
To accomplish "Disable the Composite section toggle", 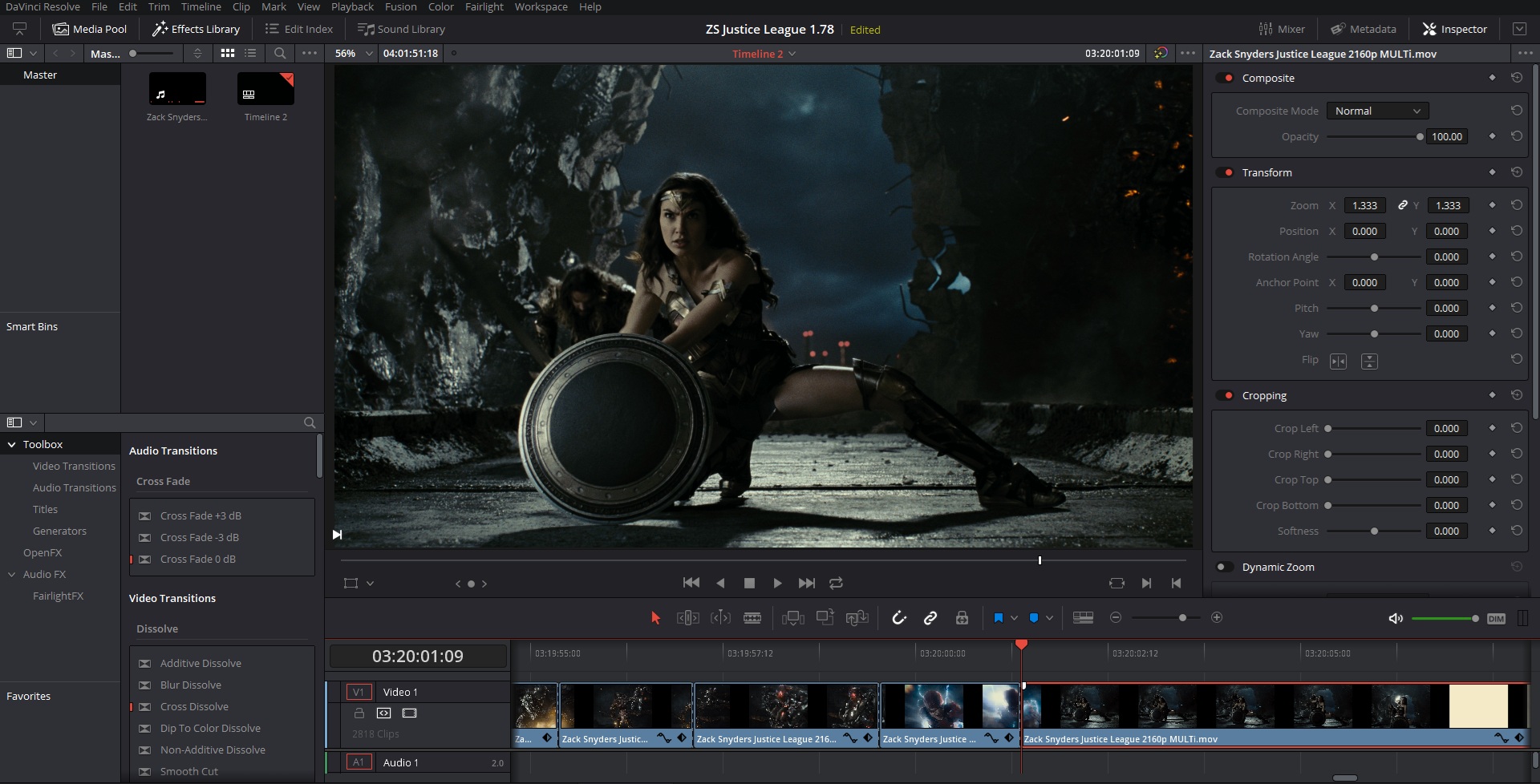I will [x=1226, y=78].
